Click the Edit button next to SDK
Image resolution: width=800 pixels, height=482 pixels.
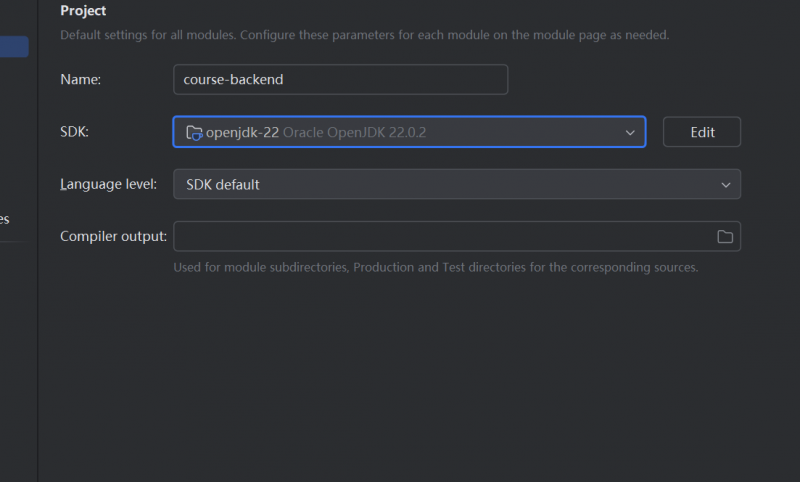(x=702, y=132)
